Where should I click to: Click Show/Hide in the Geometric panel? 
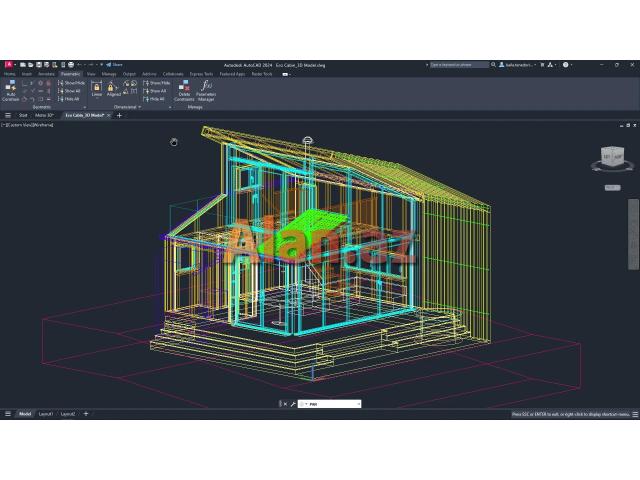click(x=71, y=83)
